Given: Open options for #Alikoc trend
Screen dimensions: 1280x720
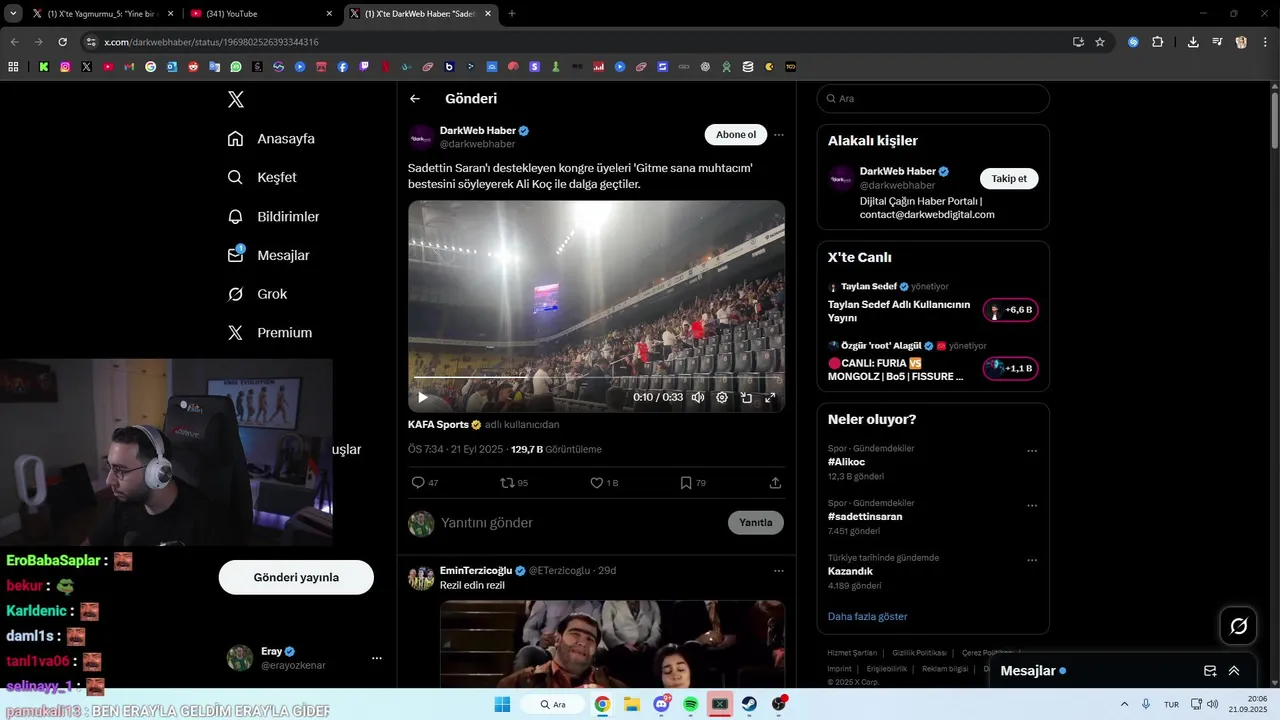Looking at the screenshot, I should [1032, 451].
